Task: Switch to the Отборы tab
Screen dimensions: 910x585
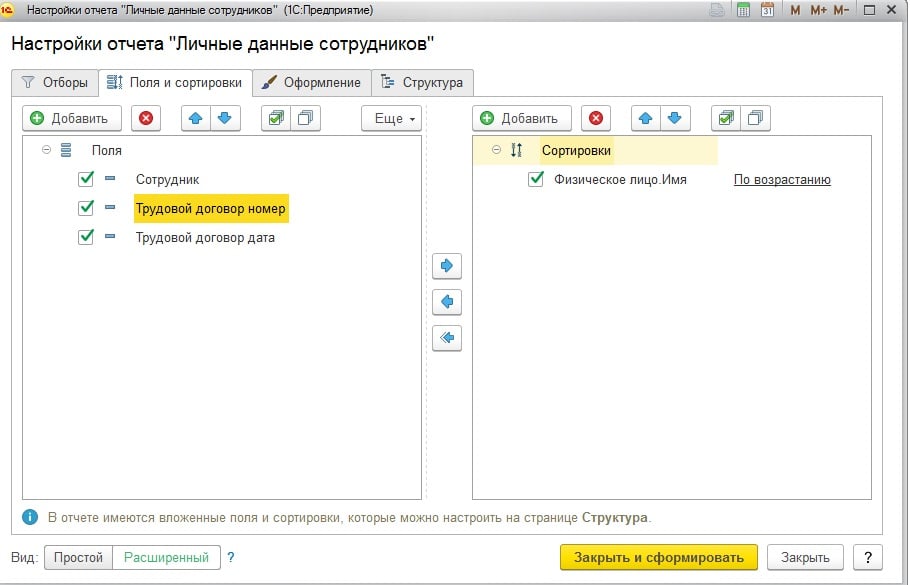Action: 55,82
